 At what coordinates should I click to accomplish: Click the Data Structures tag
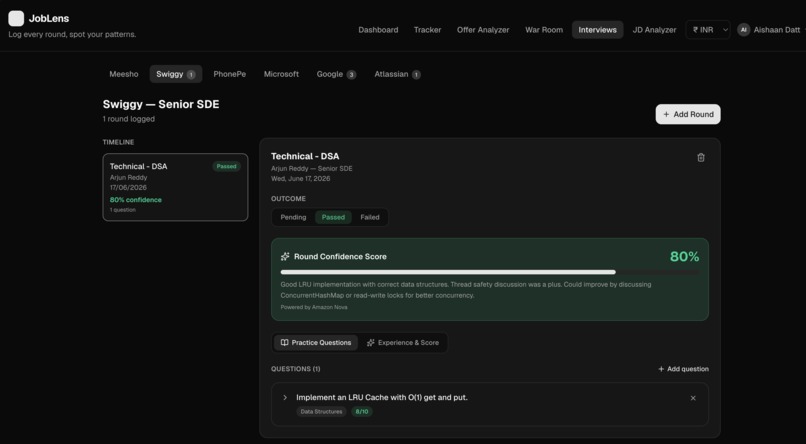tap(321, 412)
